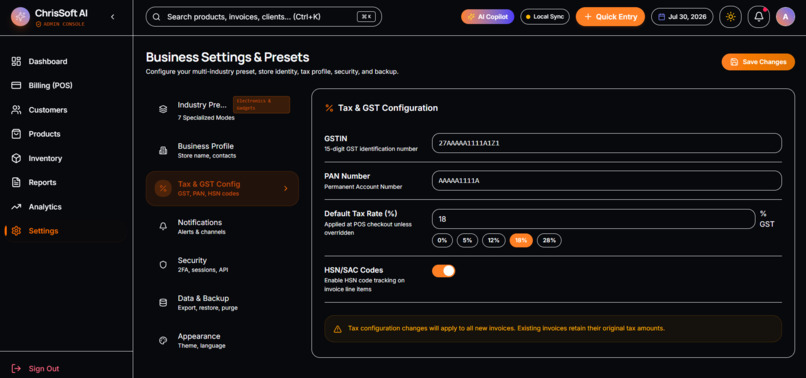This screenshot has height=378, width=806.
Task: Launch the AI Copilot
Action: (x=487, y=16)
